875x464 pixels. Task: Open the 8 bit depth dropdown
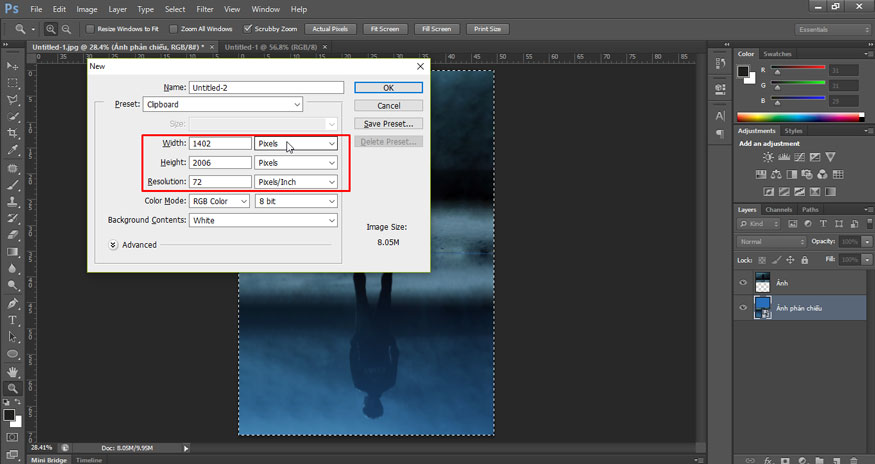pos(296,201)
